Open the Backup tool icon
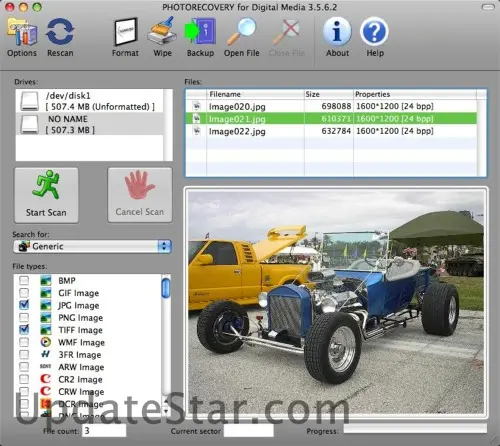This screenshot has height=446, width=500. [x=200, y=31]
